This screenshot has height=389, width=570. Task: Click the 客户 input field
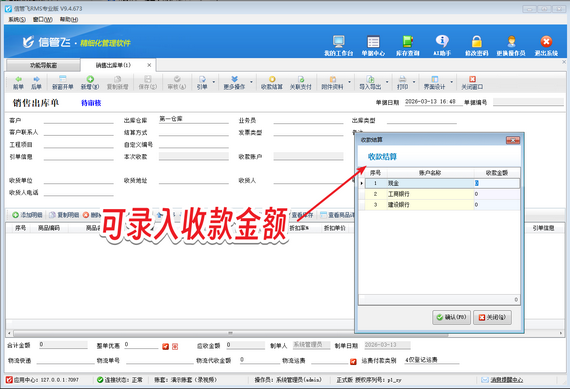click(x=79, y=120)
